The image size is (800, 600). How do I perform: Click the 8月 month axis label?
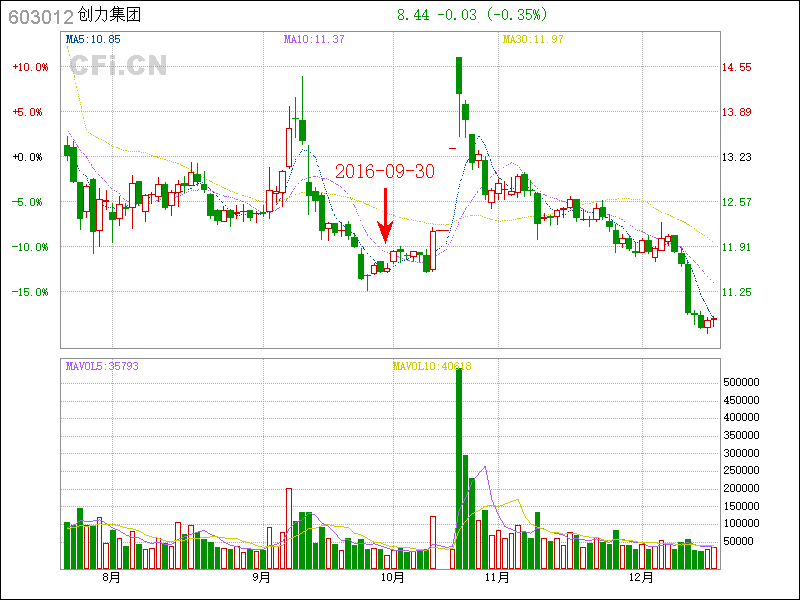click(111, 578)
